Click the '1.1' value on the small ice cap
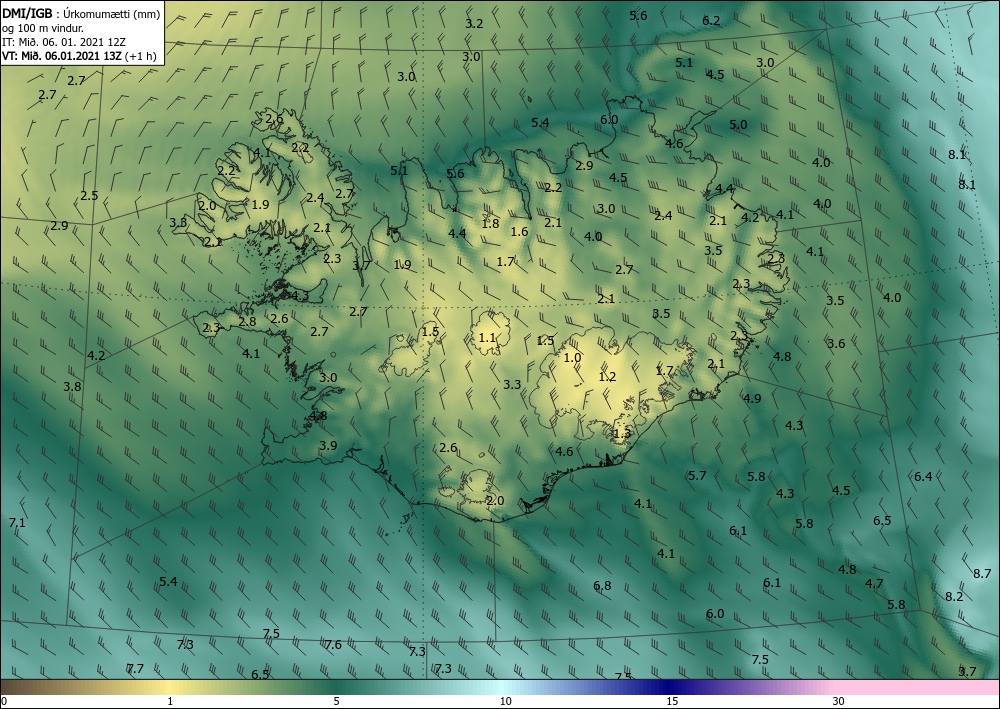Screen dimensions: 1000x709 point(487,337)
